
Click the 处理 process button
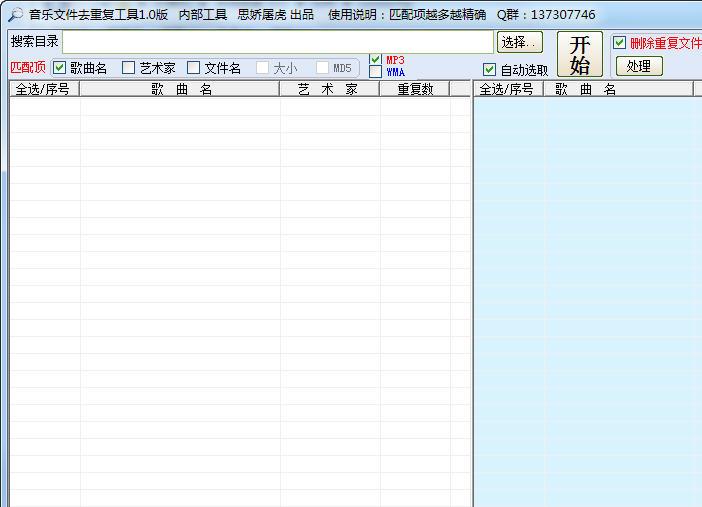[639, 66]
